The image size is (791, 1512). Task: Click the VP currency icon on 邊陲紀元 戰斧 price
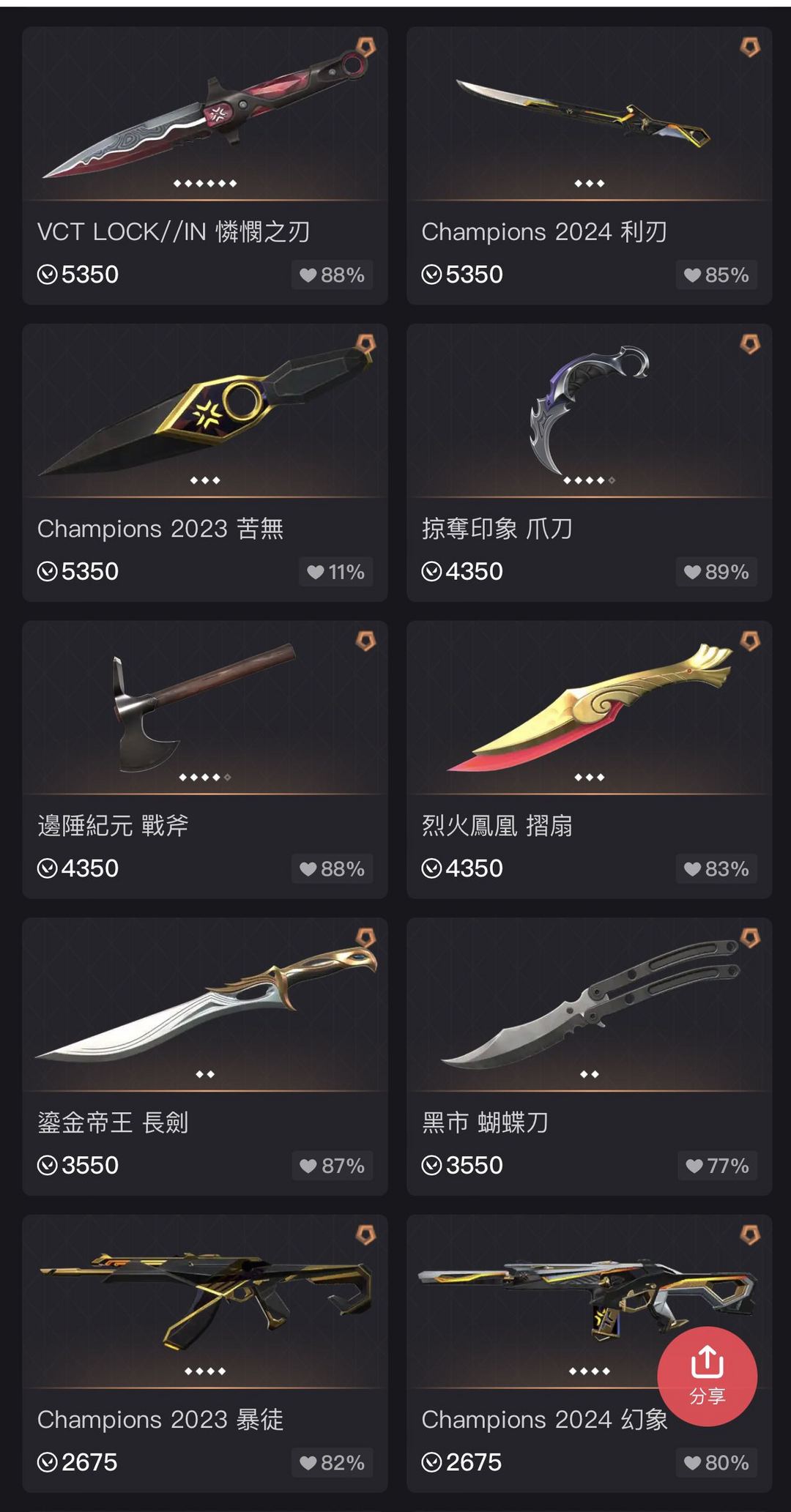point(48,868)
